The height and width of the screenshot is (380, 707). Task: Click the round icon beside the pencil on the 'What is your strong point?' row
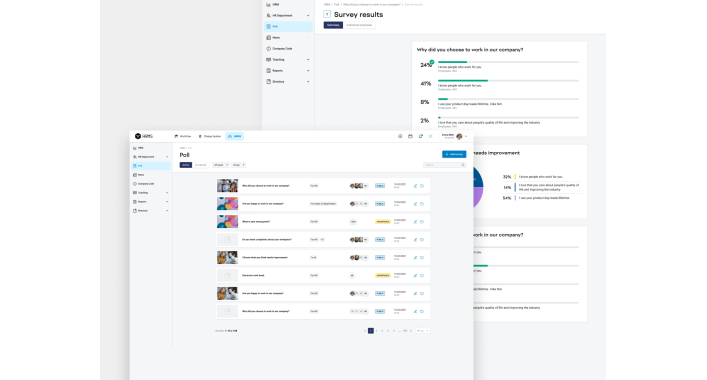coord(422,222)
